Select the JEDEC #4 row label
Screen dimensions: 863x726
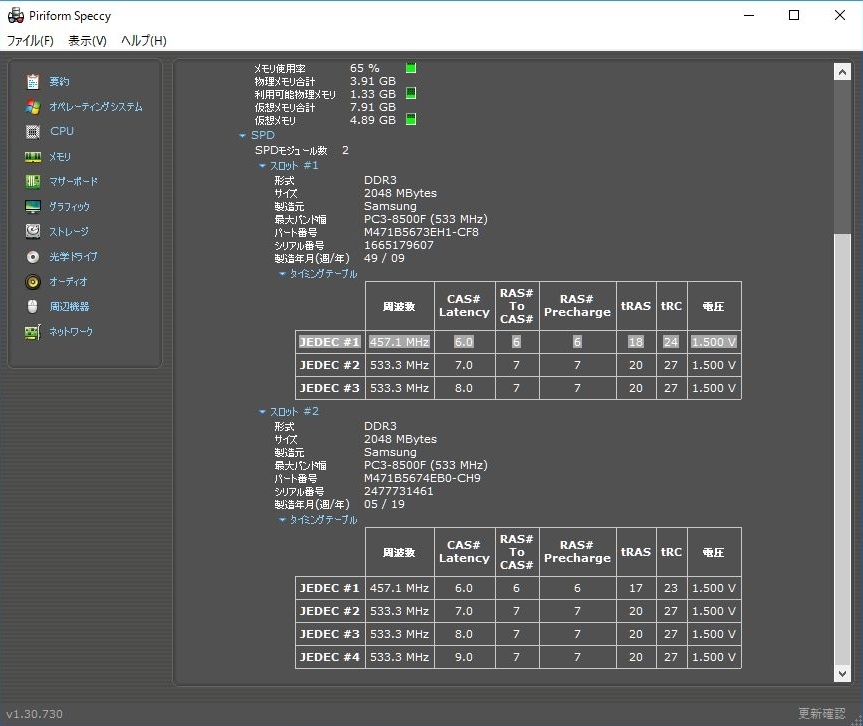coord(330,657)
